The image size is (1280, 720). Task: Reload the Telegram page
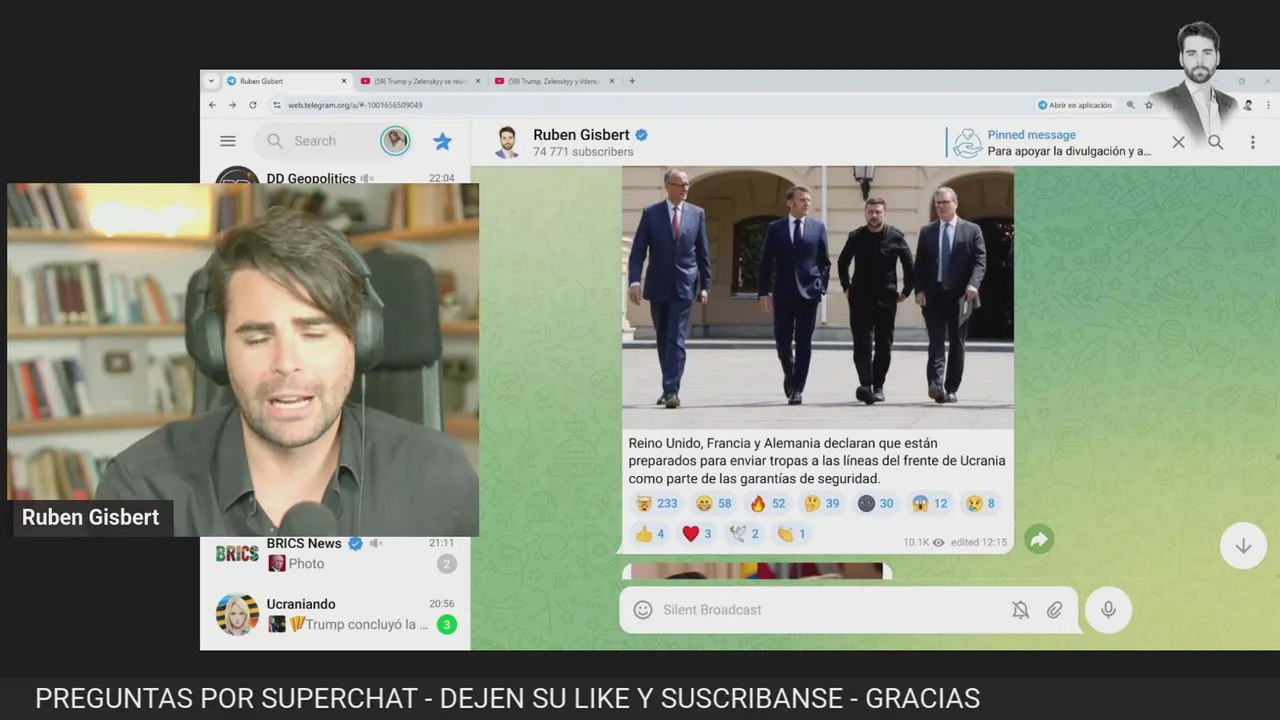click(x=253, y=105)
